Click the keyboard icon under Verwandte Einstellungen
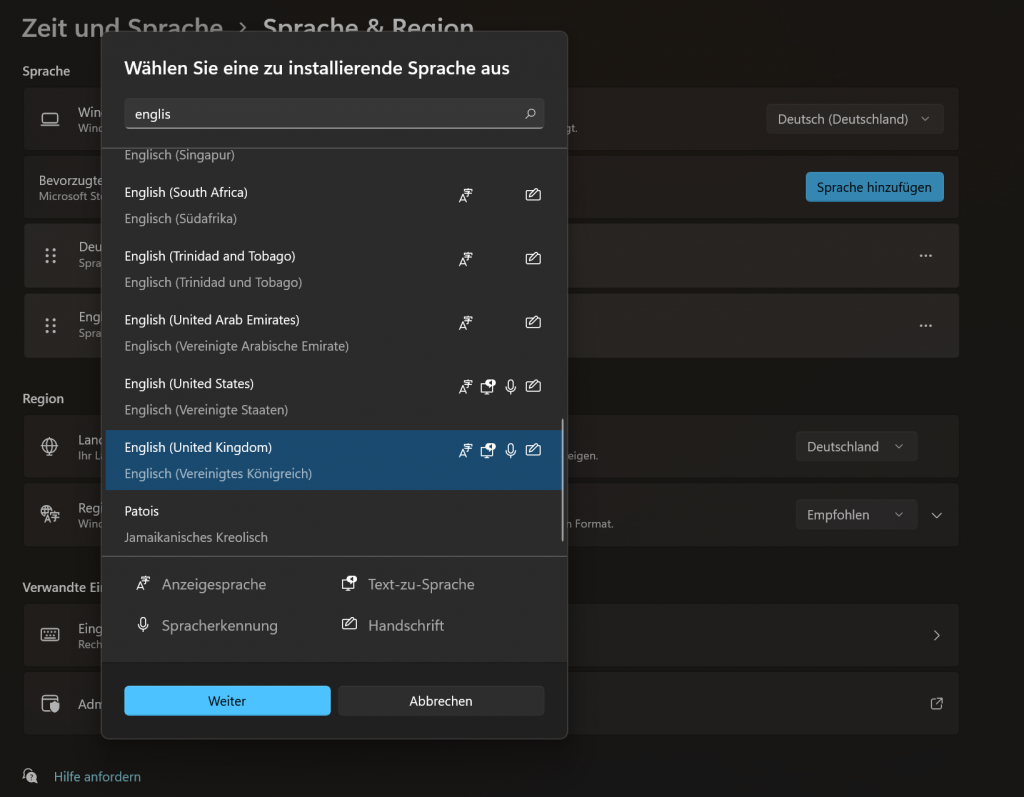 (50, 634)
